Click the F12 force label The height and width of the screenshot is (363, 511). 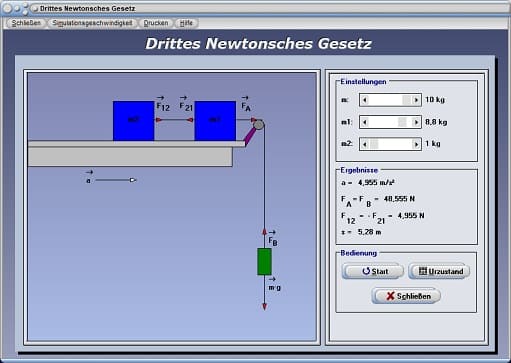pyautogui.click(x=163, y=104)
